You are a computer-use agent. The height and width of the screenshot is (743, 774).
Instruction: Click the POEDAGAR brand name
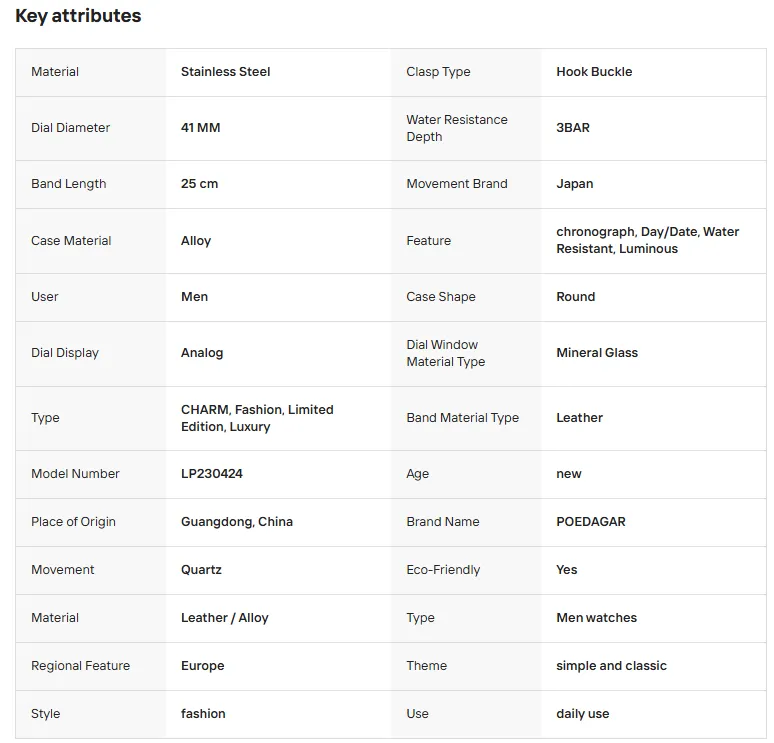tap(591, 521)
